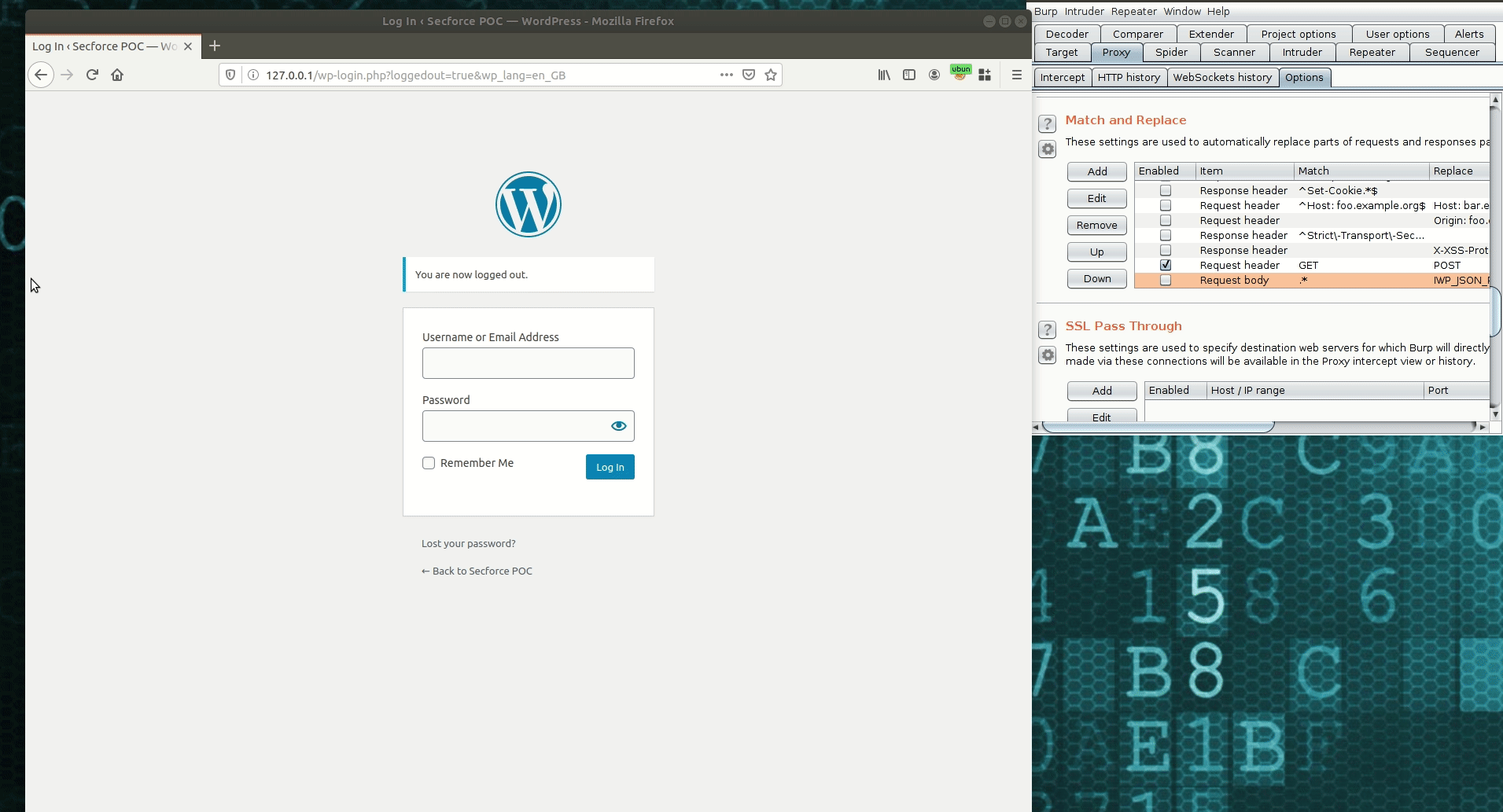Enable the Set-Cookie response header rule
1503x812 pixels.
click(1166, 190)
